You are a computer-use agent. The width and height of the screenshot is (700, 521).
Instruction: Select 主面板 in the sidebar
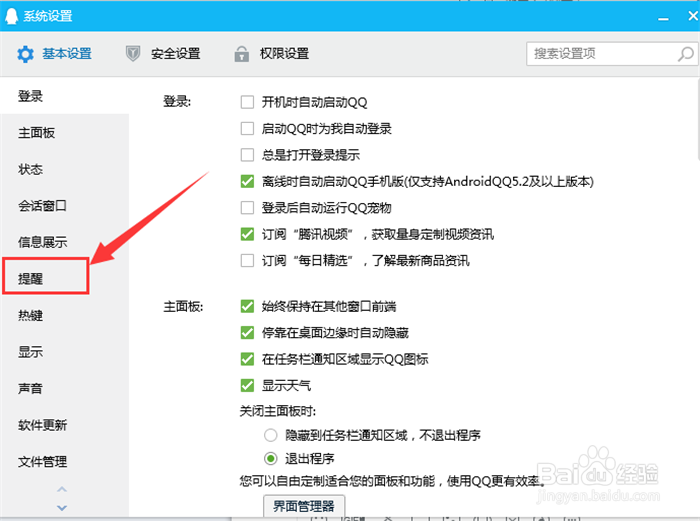[37, 133]
